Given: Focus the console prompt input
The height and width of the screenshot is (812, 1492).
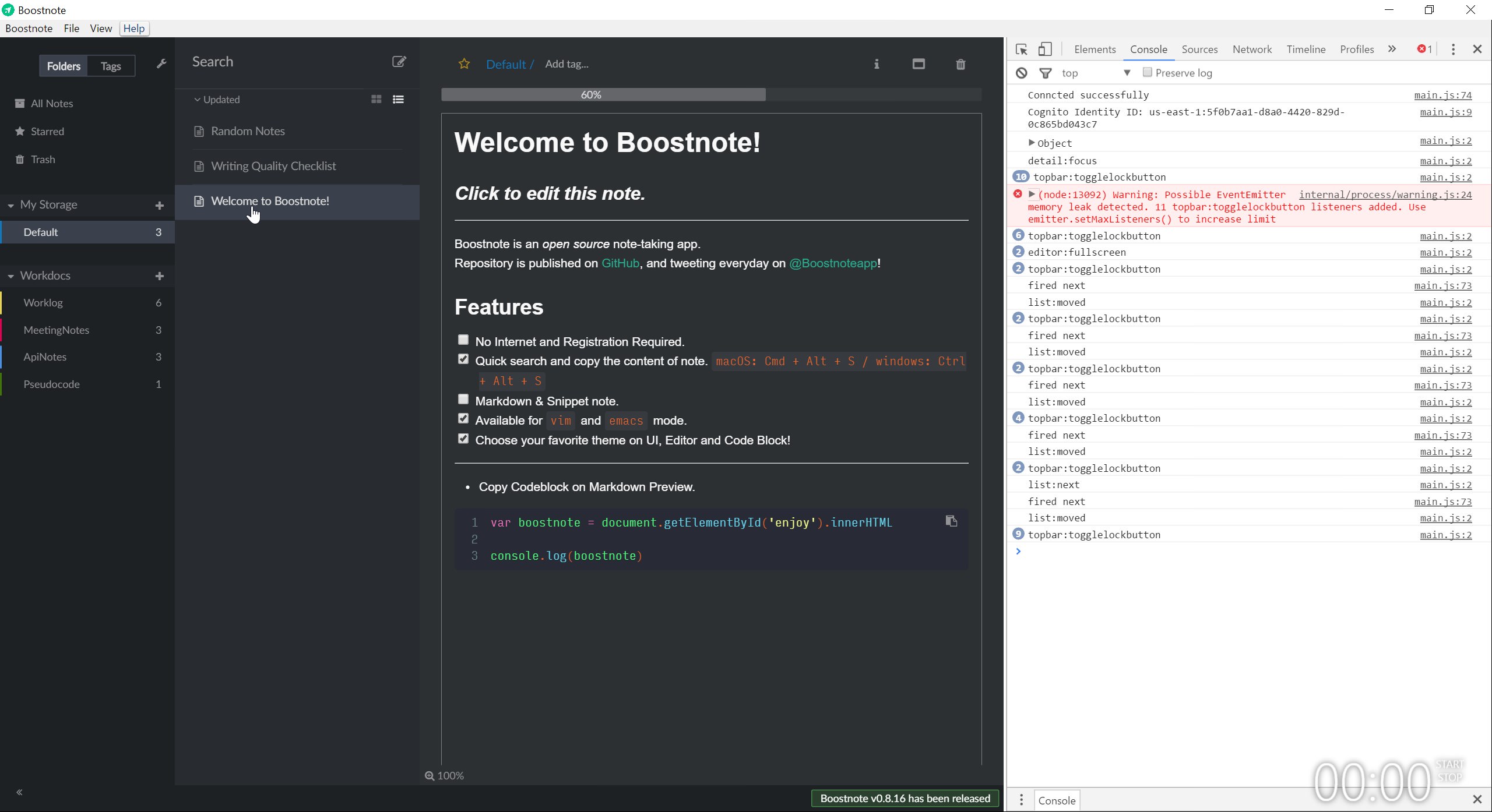Looking at the screenshot, I should click(x=1253, y=551).
